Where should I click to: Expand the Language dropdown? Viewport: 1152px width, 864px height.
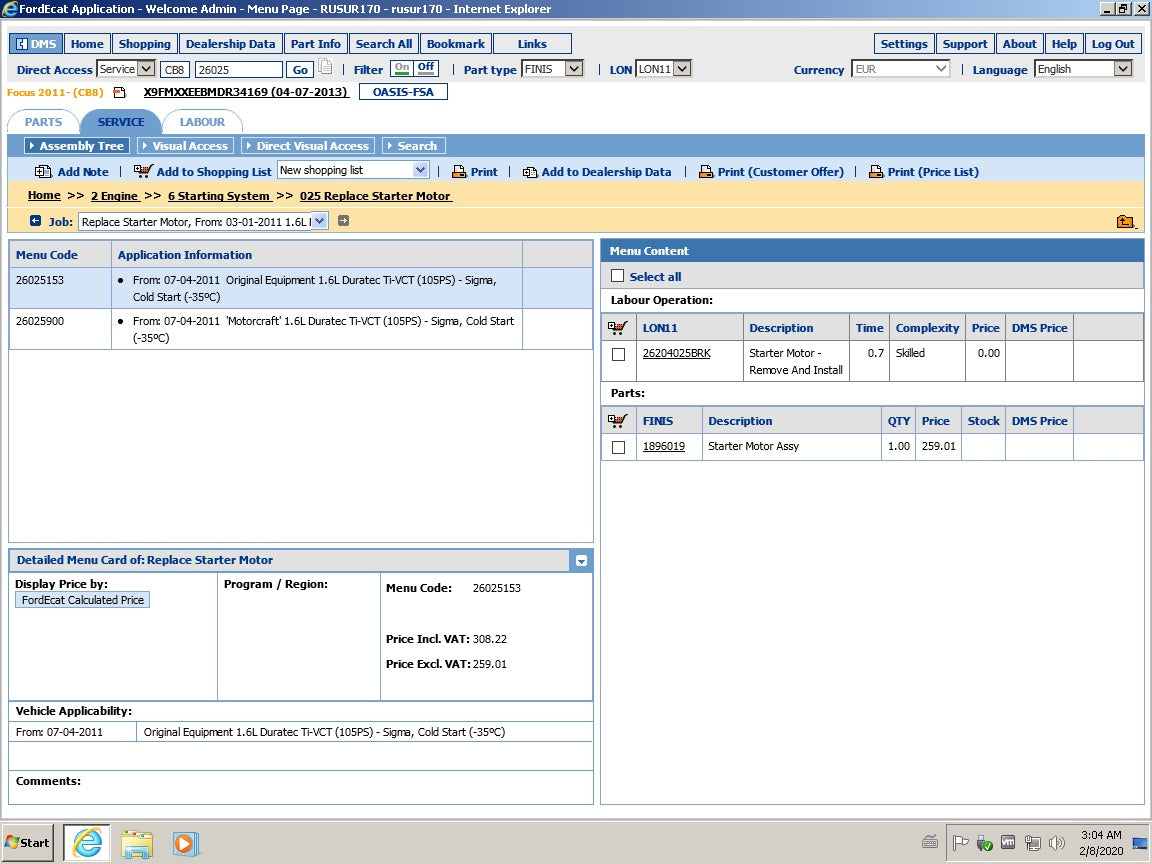tap(1122, 69)
